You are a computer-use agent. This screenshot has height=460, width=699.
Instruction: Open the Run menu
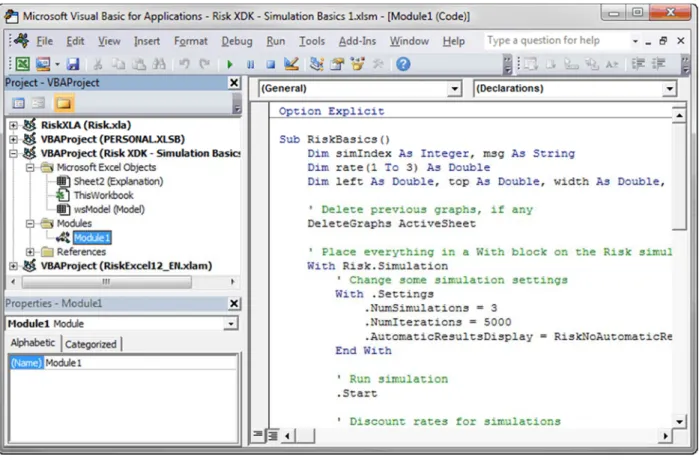click(275, 41)
